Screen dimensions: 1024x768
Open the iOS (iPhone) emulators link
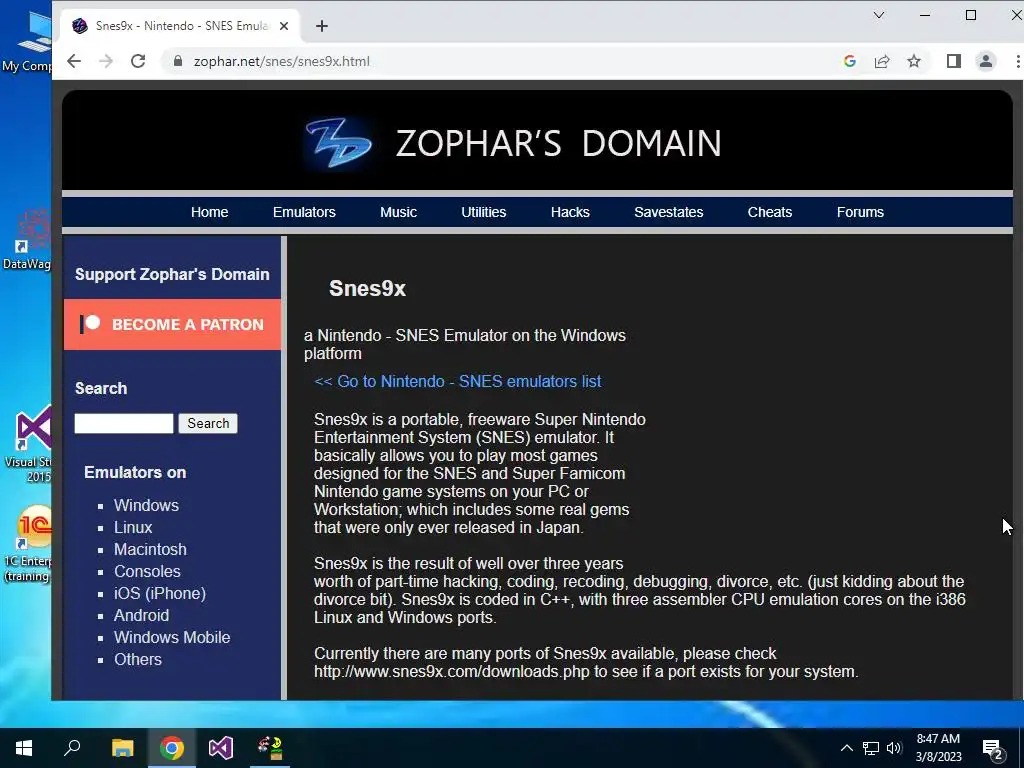(x=160, y=594)
